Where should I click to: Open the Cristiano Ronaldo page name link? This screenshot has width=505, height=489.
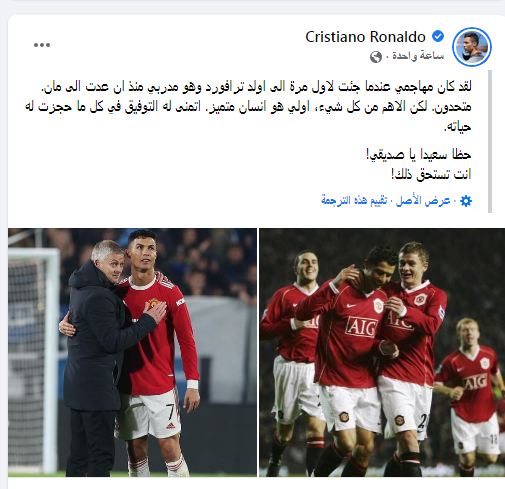[365, 37]
